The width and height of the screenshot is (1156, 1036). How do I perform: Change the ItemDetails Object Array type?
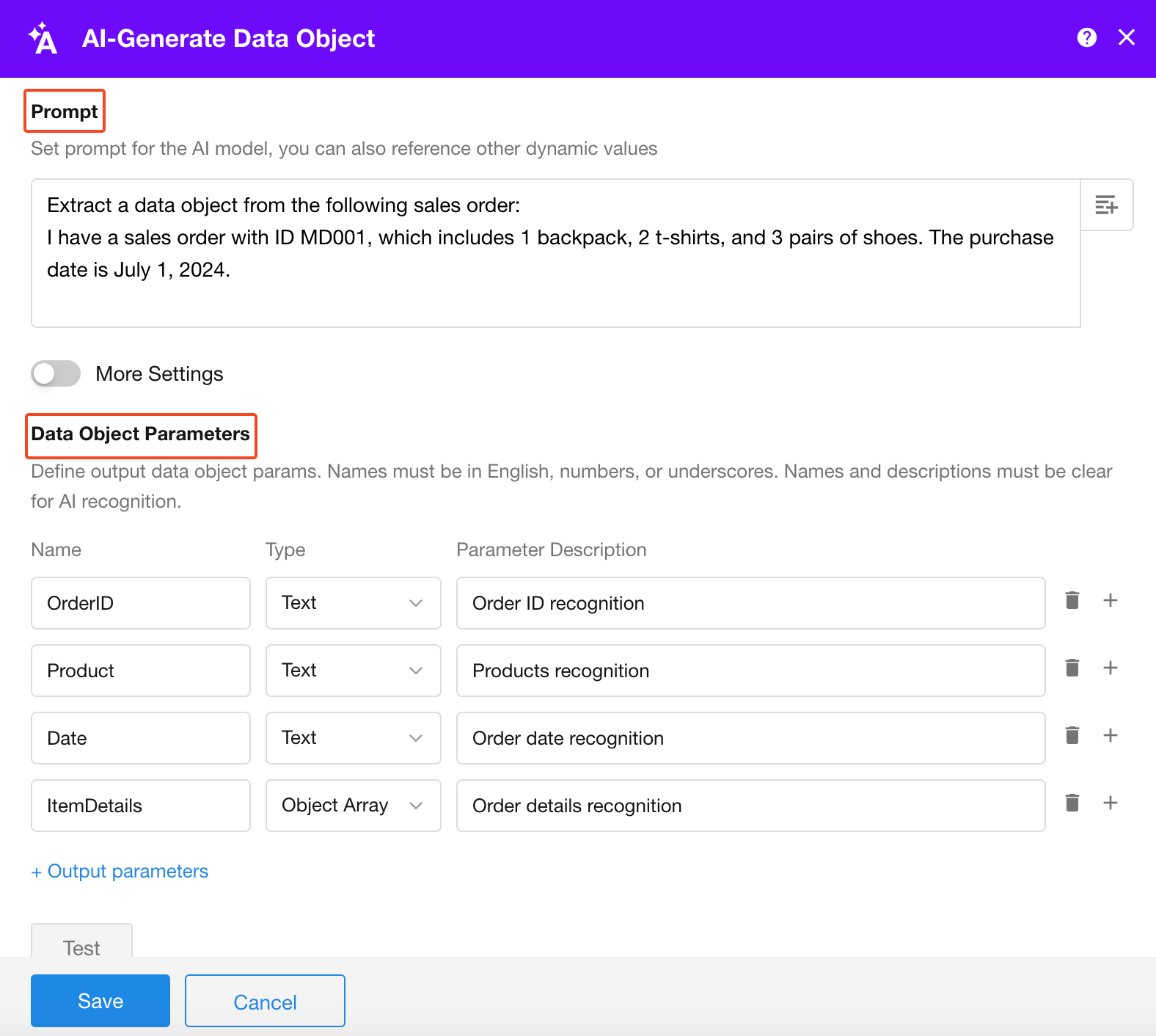tap(353, 806)
